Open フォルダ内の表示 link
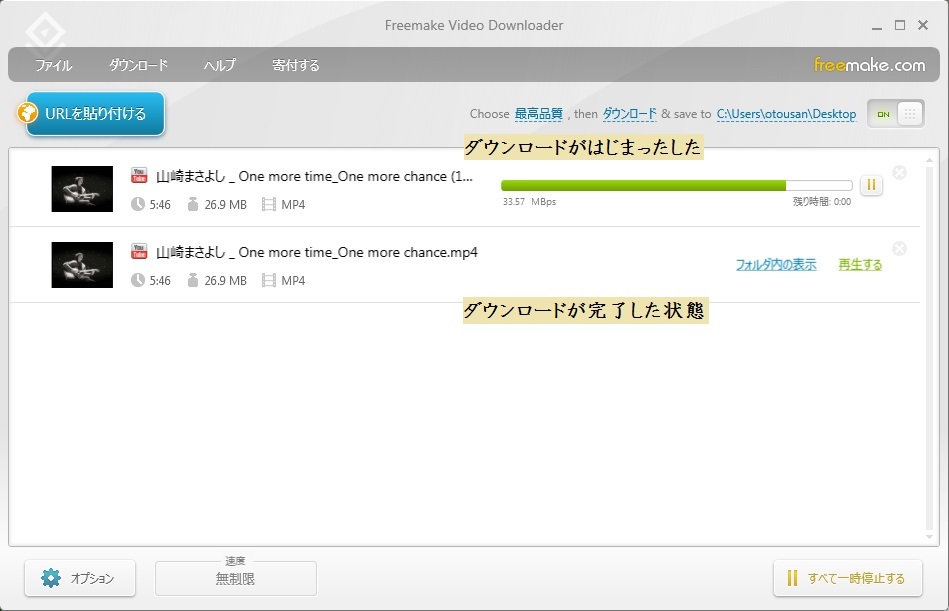Screen dimensions: 949x611 [x=776, y=264]
